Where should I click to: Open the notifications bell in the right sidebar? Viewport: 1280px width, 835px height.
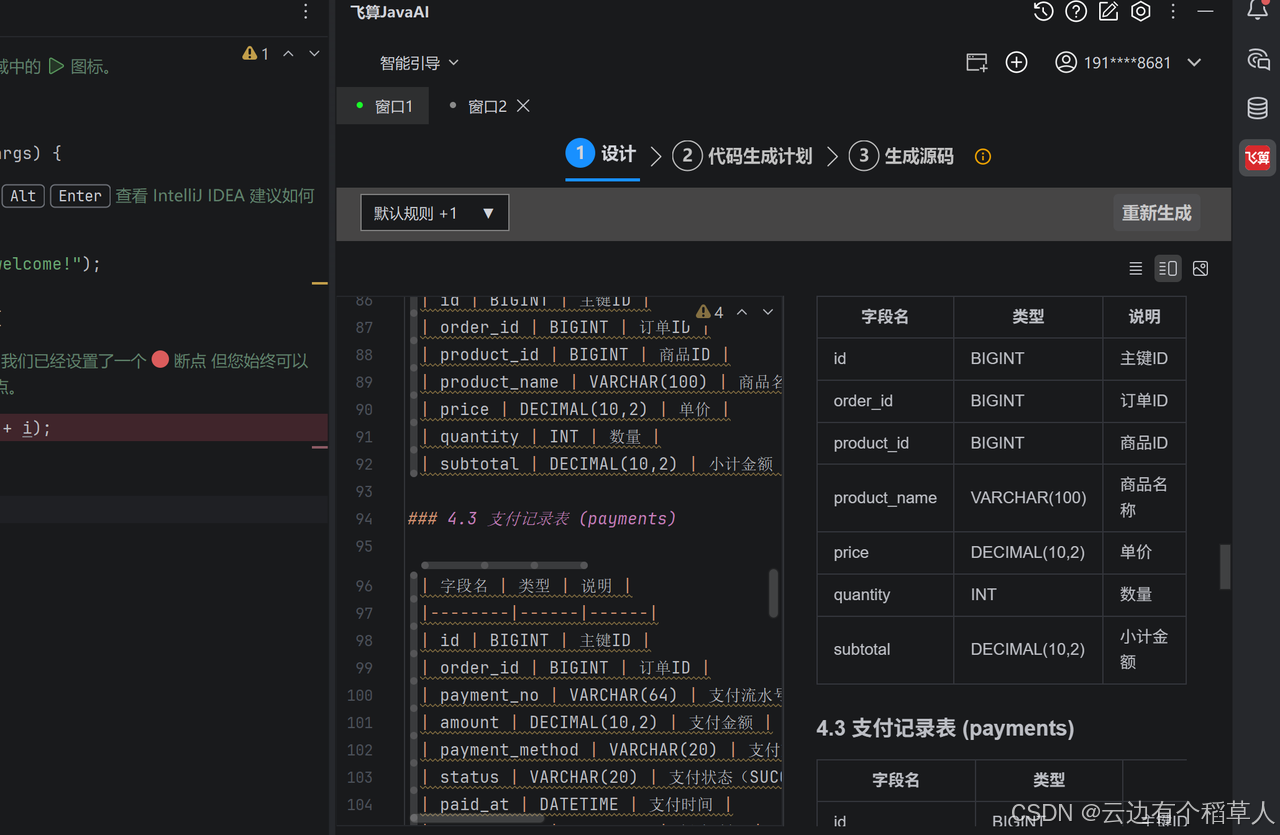click(1258, 12)
